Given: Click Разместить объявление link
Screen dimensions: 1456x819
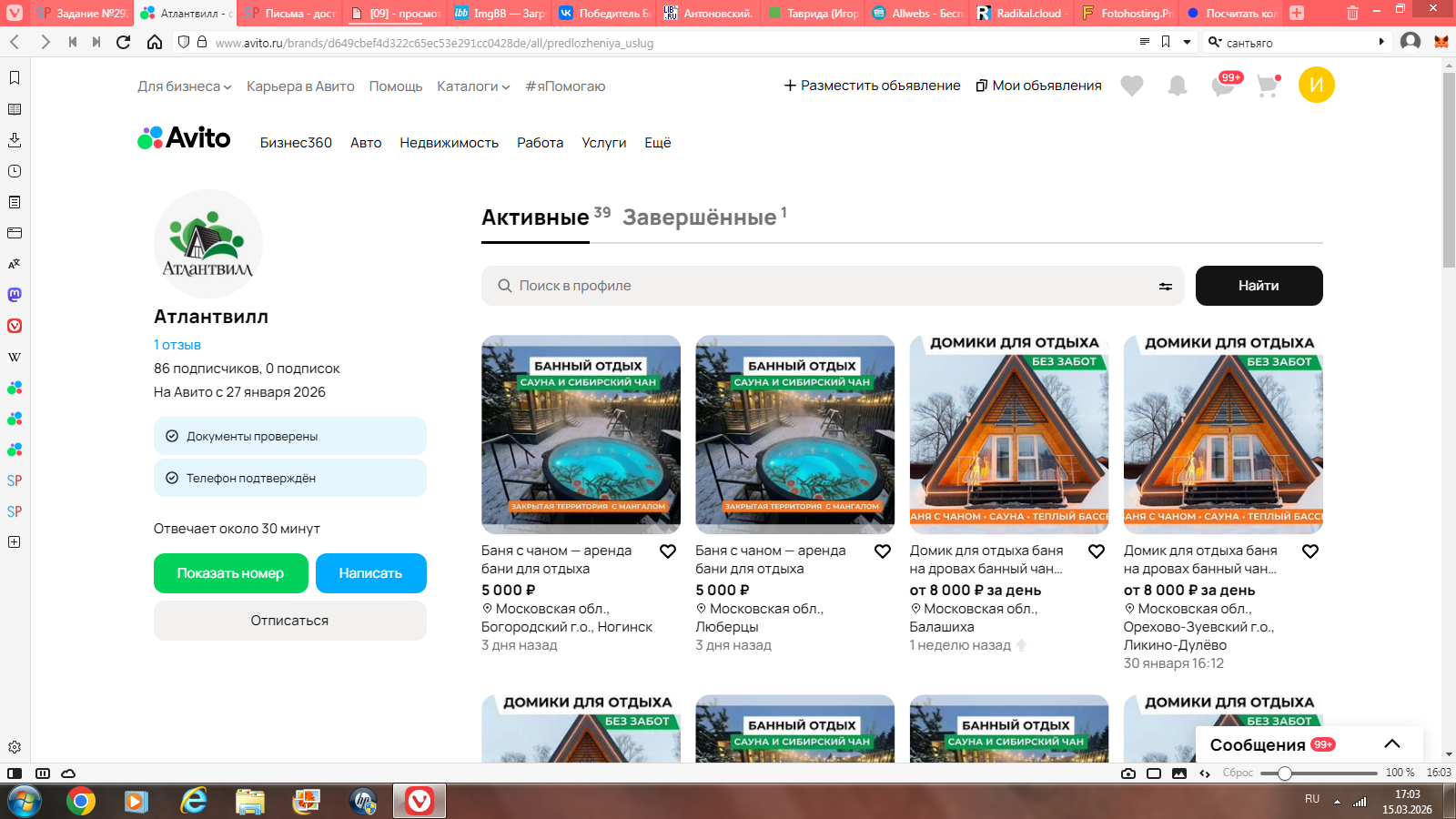Looking at the screenshot, I should [873, 86].
